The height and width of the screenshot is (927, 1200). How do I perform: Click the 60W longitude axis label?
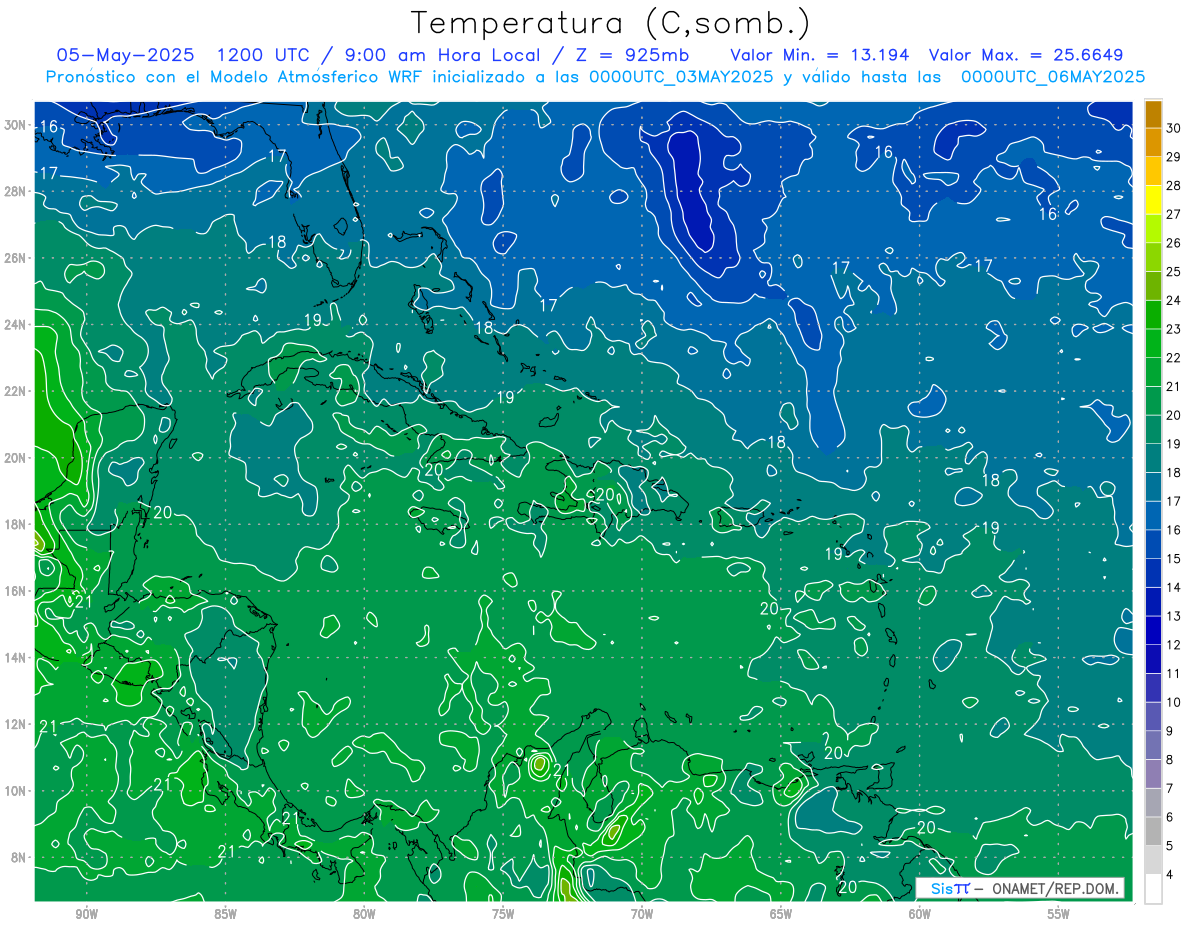pyautogui.click(x=920, y=914)
